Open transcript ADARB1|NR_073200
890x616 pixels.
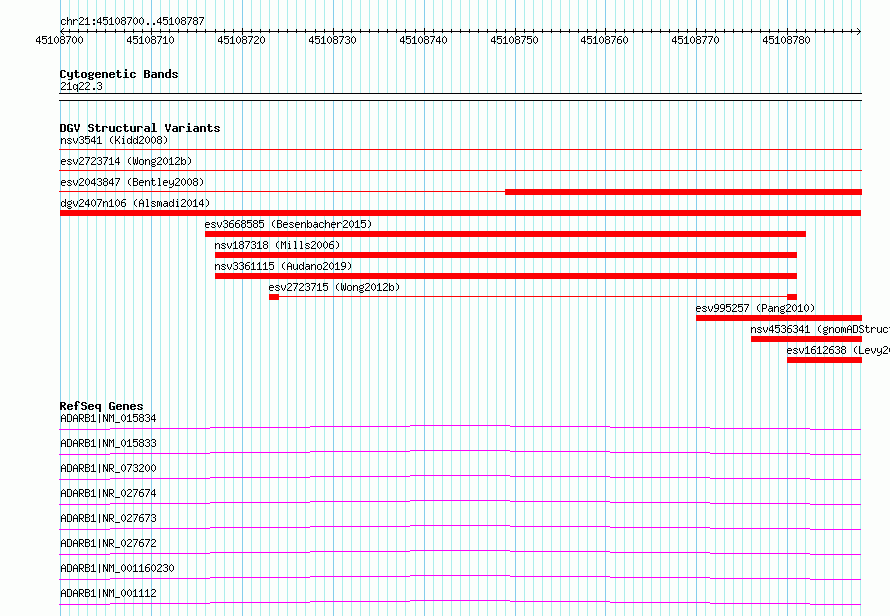(x=108, y=468)
